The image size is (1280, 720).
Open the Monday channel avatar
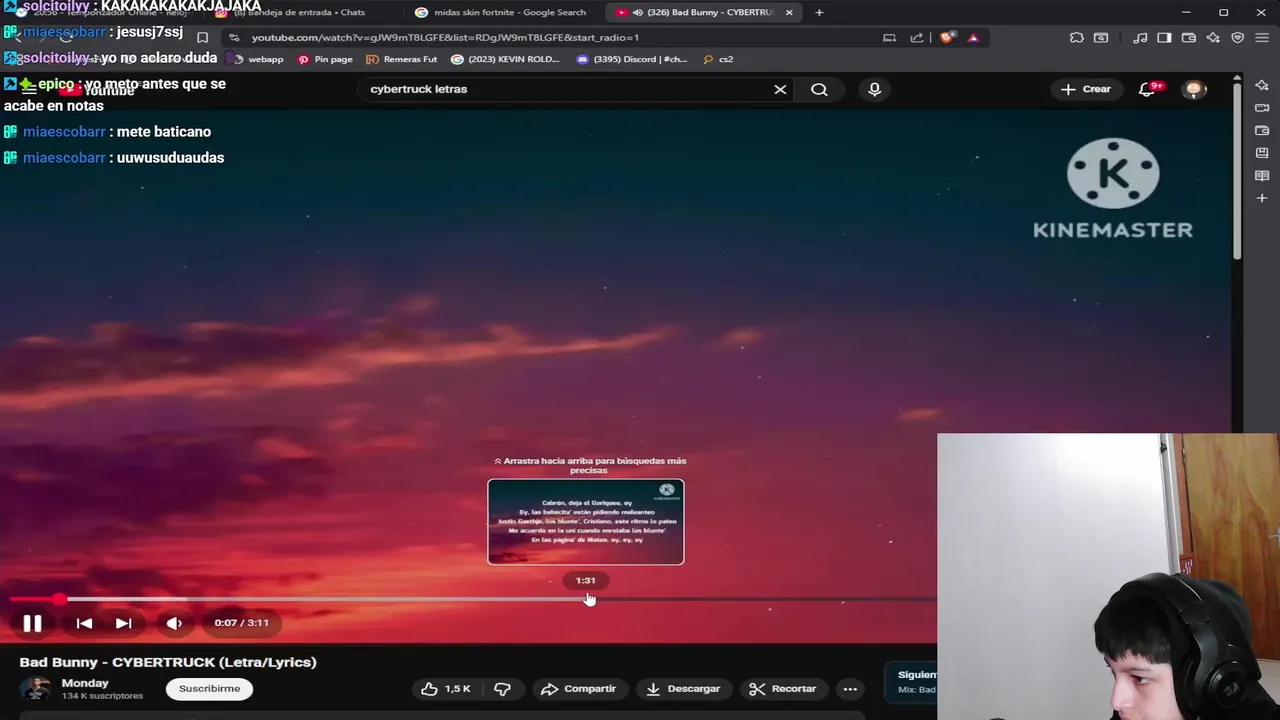(37, 689)
